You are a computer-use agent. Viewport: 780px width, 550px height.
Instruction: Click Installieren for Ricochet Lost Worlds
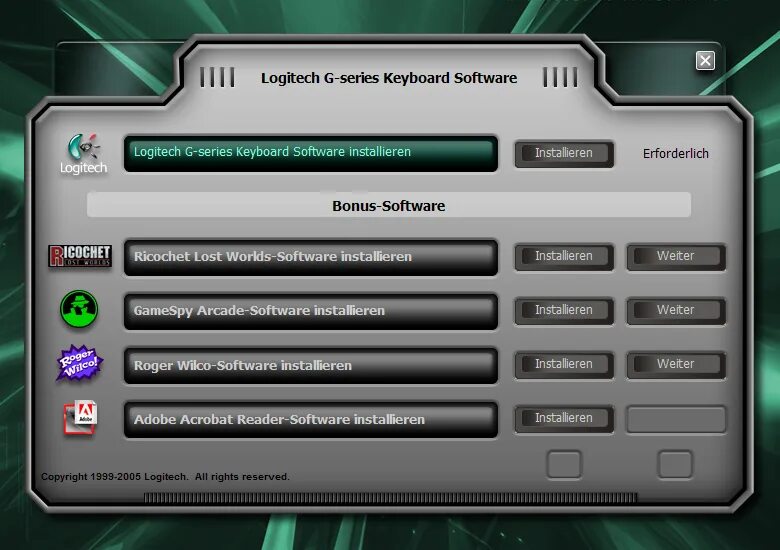pos(564,257)
